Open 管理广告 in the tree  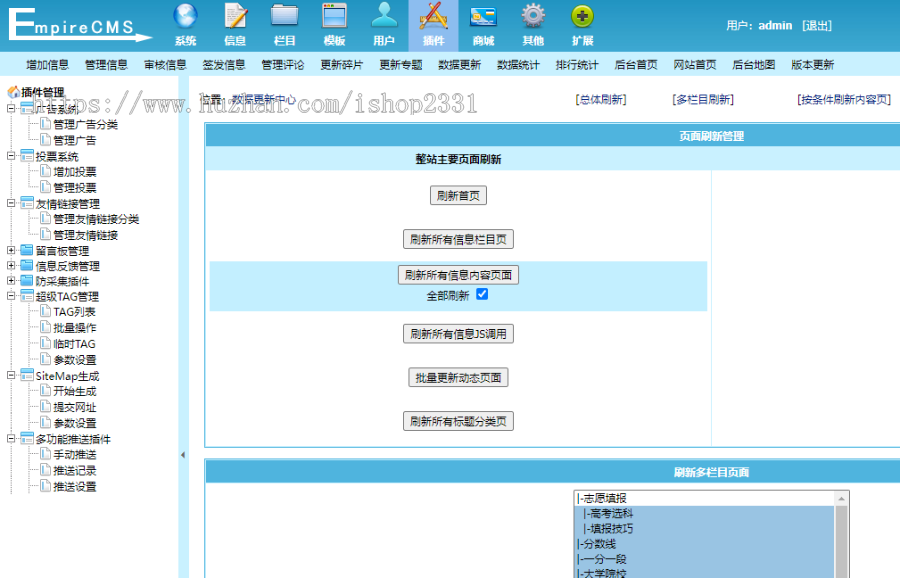click(x=75, y=140)
